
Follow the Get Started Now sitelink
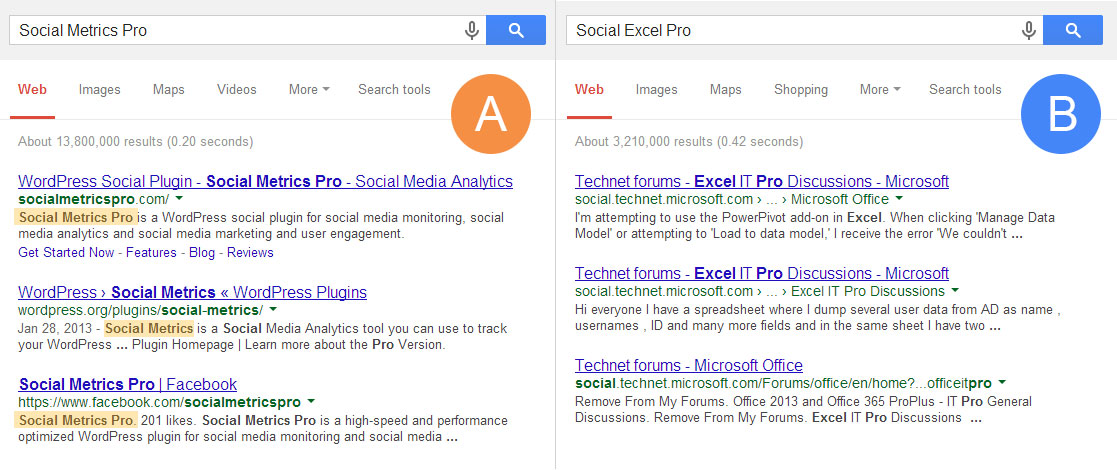point(68,253)
